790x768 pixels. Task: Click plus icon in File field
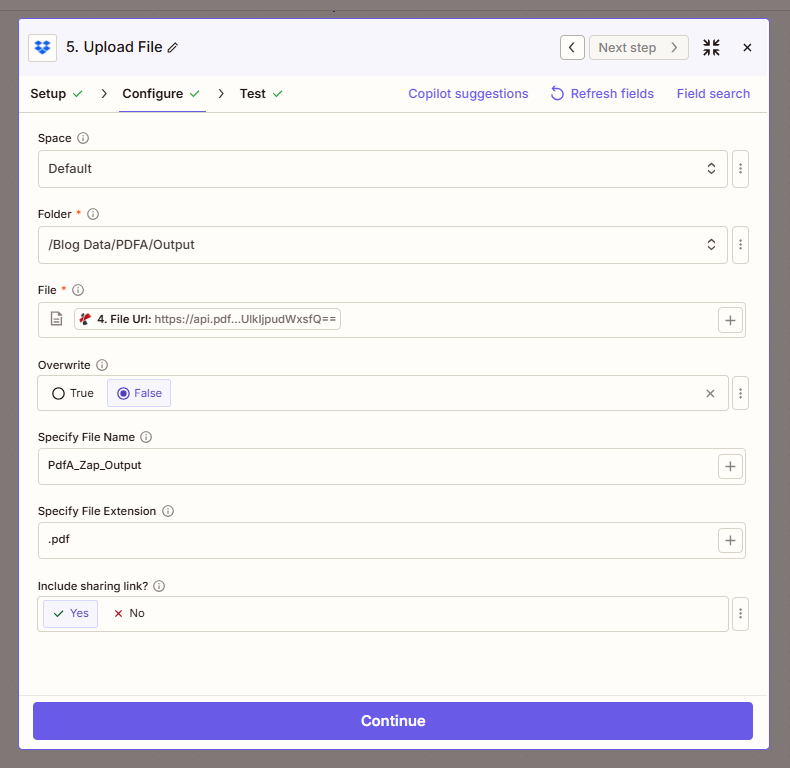tap(730, 320)
